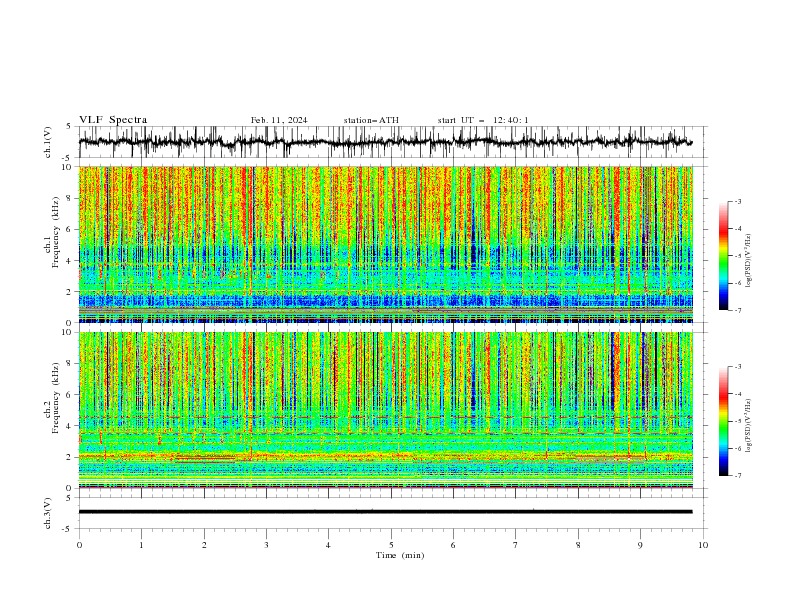Click the ch.1 frequency axis "6" tick label
Image resolution: width=792 pixels, height=612 pixels.
pos(70,230)
